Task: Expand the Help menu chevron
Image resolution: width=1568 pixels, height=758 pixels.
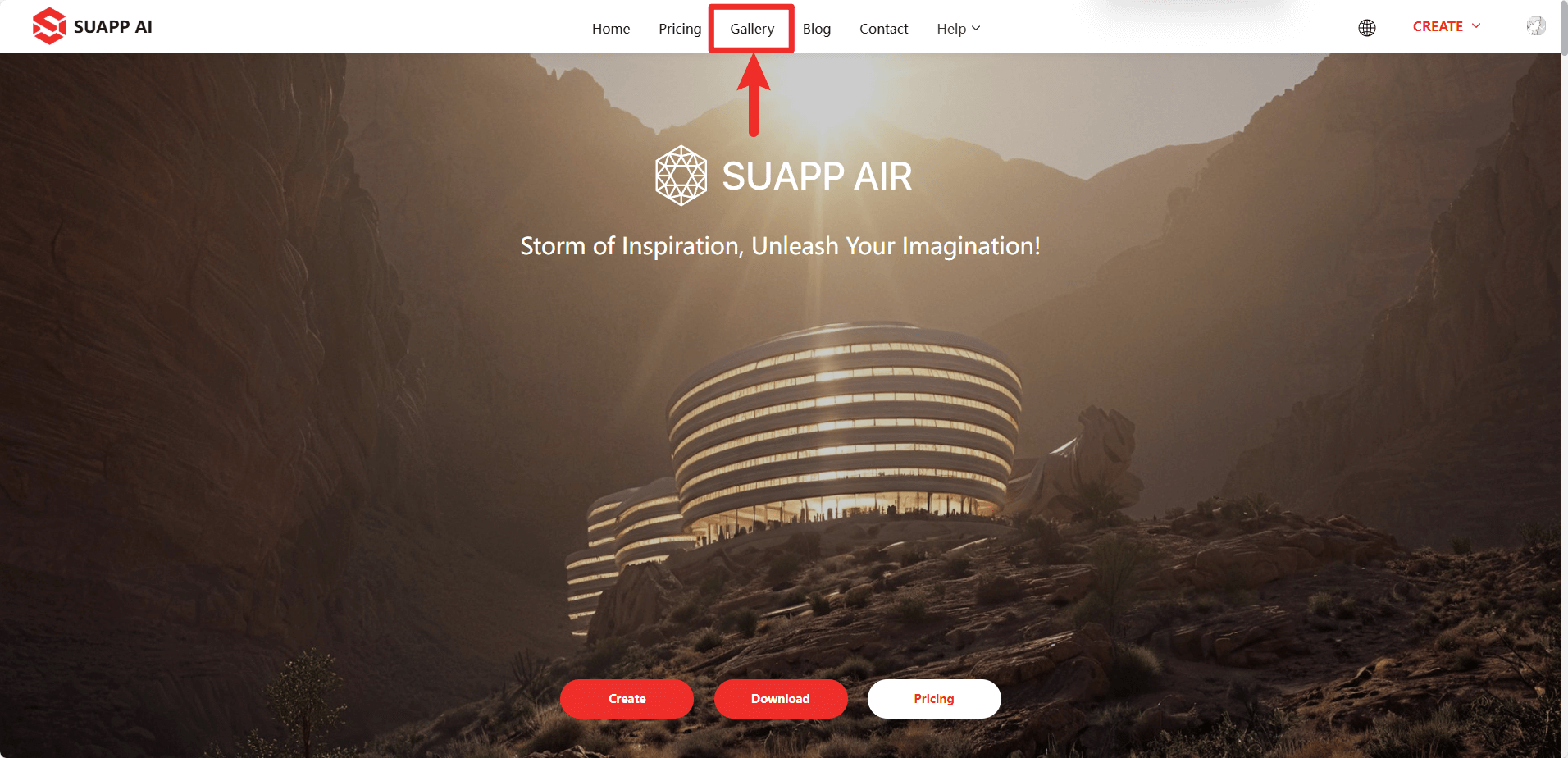Action: pyautogui.click(x=976, y=29)
